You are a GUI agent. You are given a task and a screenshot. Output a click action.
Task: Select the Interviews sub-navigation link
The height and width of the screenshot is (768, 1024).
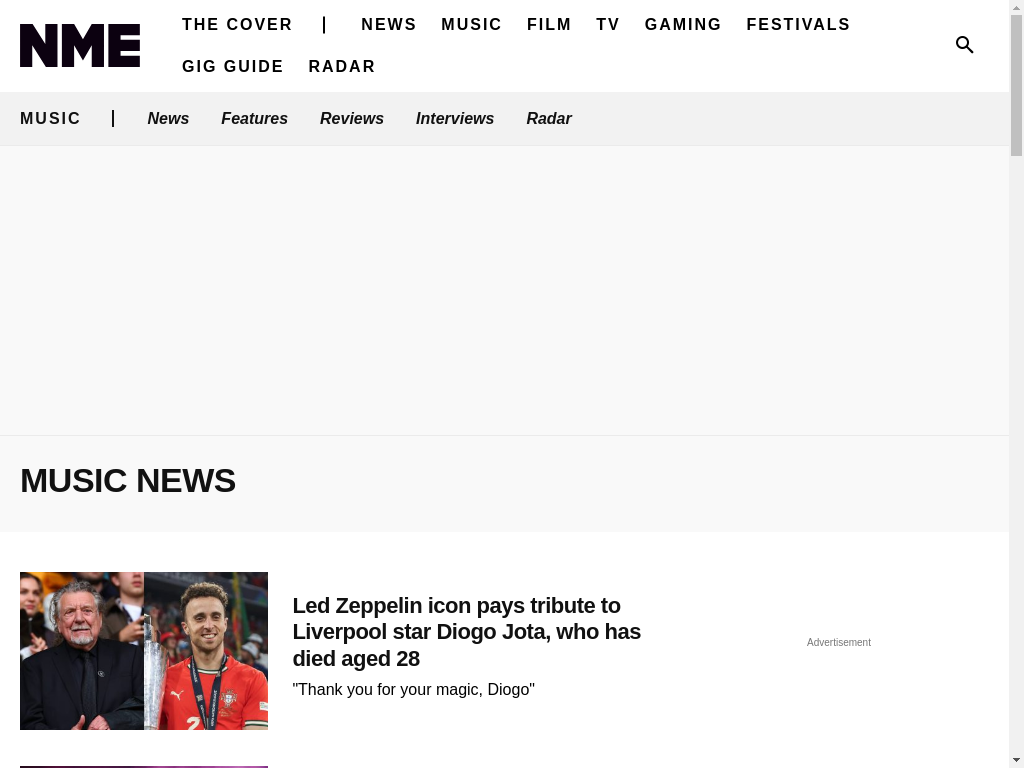pyautogui.click(x=455, y=118)
